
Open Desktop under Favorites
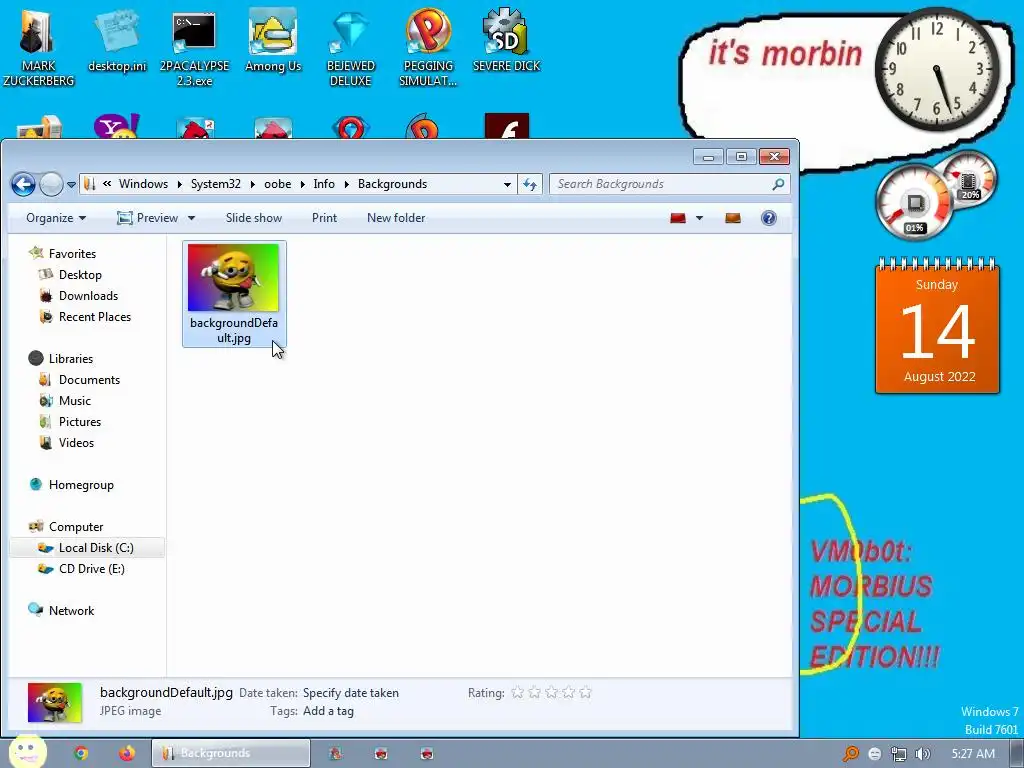pos(80,275)
